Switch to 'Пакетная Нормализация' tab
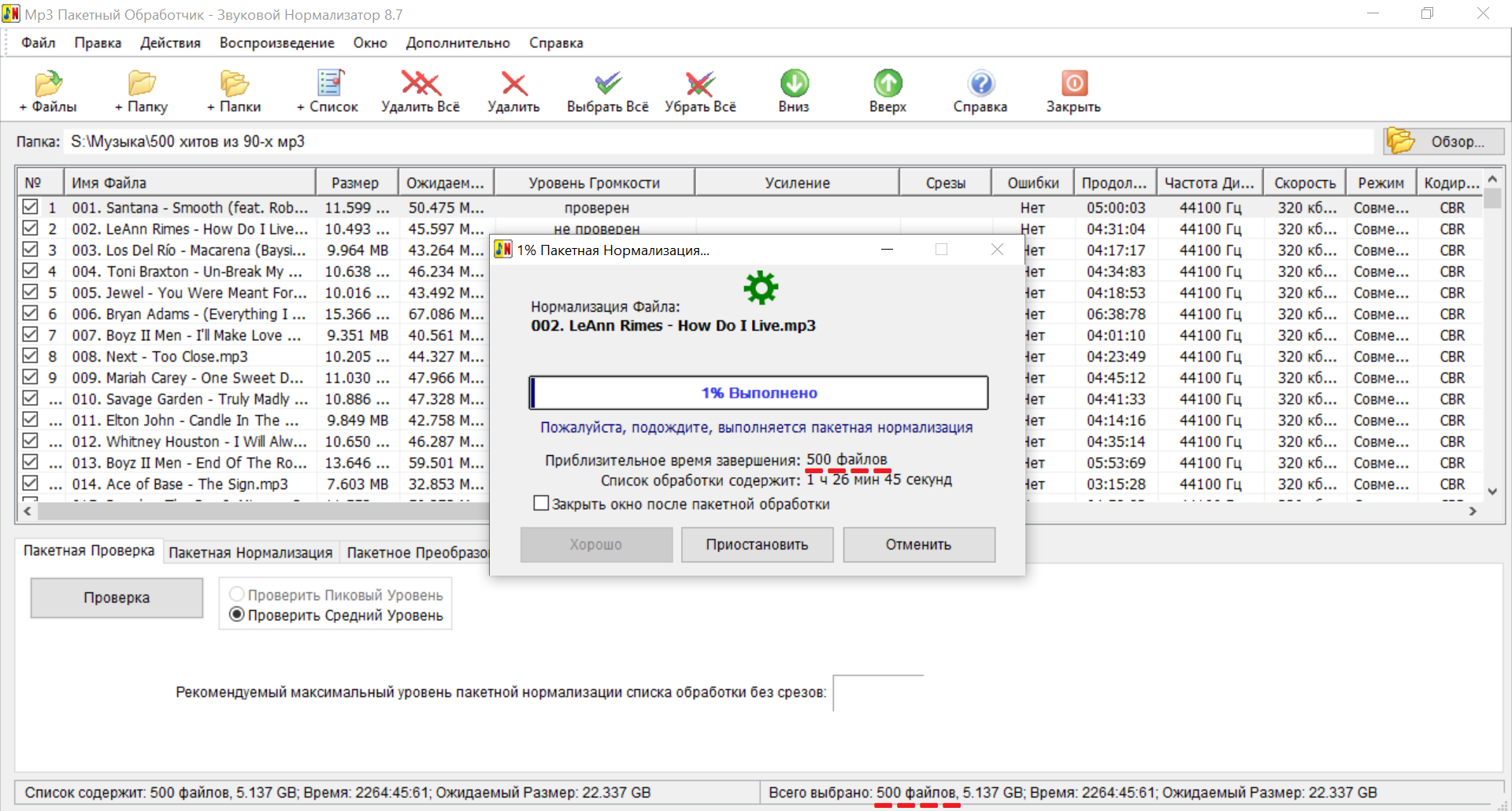 click(x=250, y=553)
